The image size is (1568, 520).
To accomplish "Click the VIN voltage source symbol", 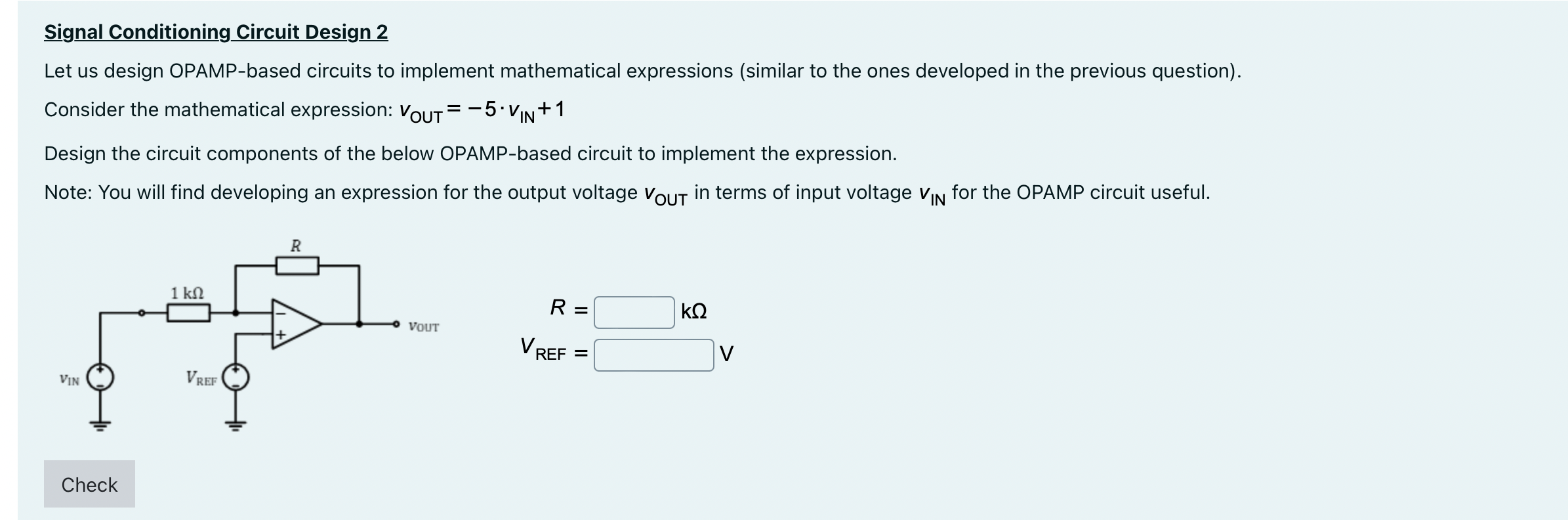I will [x=100, y=377].
